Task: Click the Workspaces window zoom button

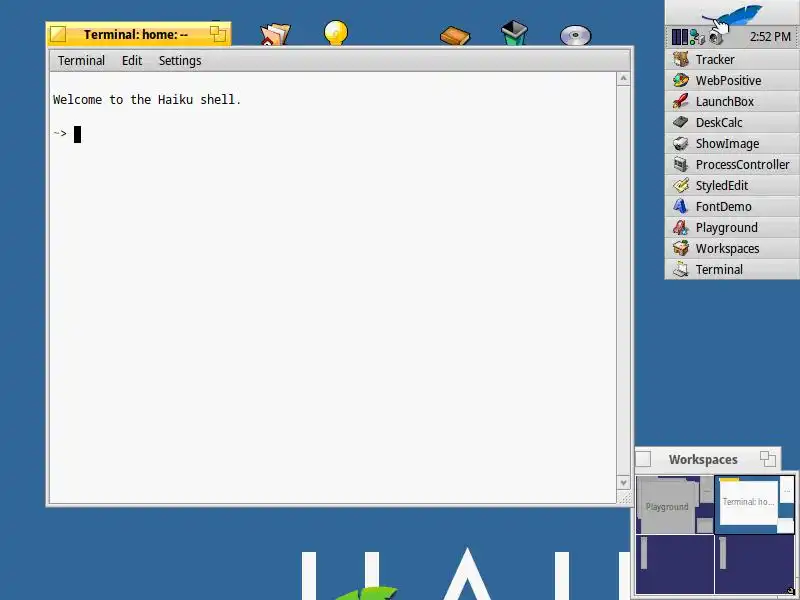Action: pos(768,459)
